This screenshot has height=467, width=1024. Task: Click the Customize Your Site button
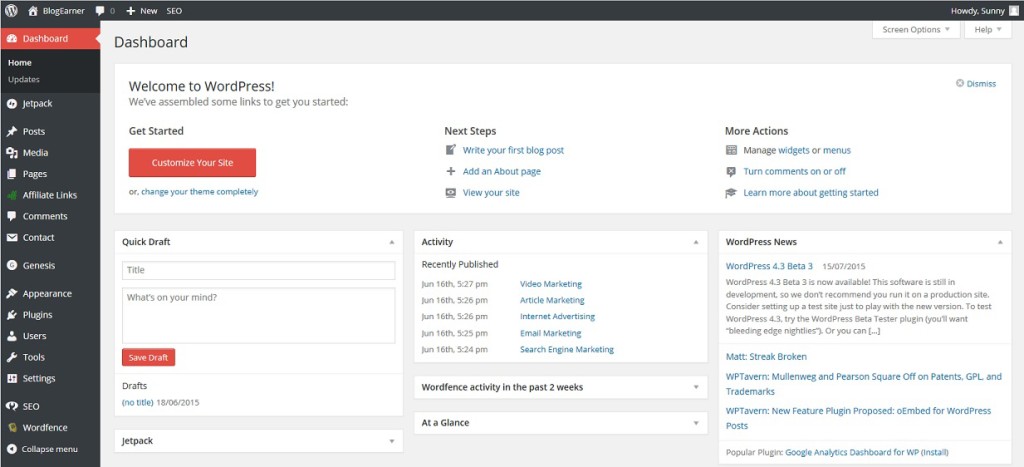(x=192, y=163)
